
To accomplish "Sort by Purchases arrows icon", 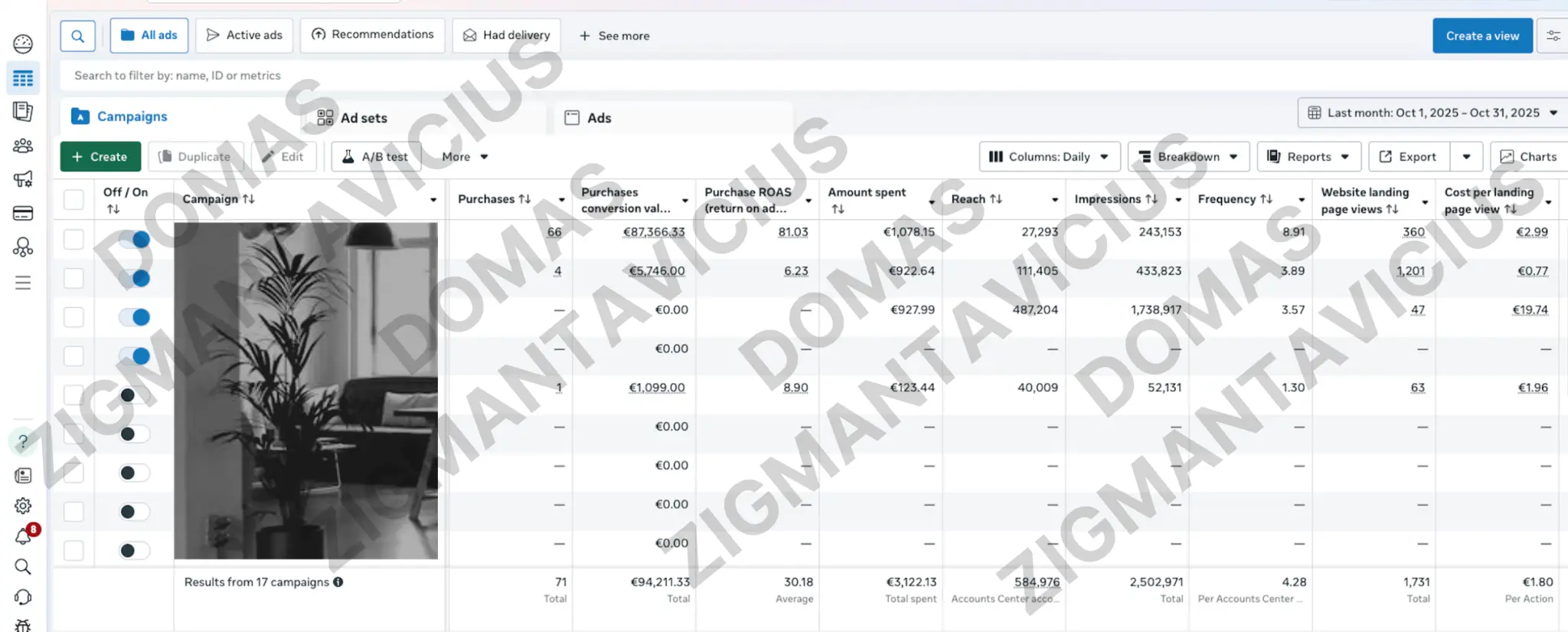I will click(x=525, y=198).
